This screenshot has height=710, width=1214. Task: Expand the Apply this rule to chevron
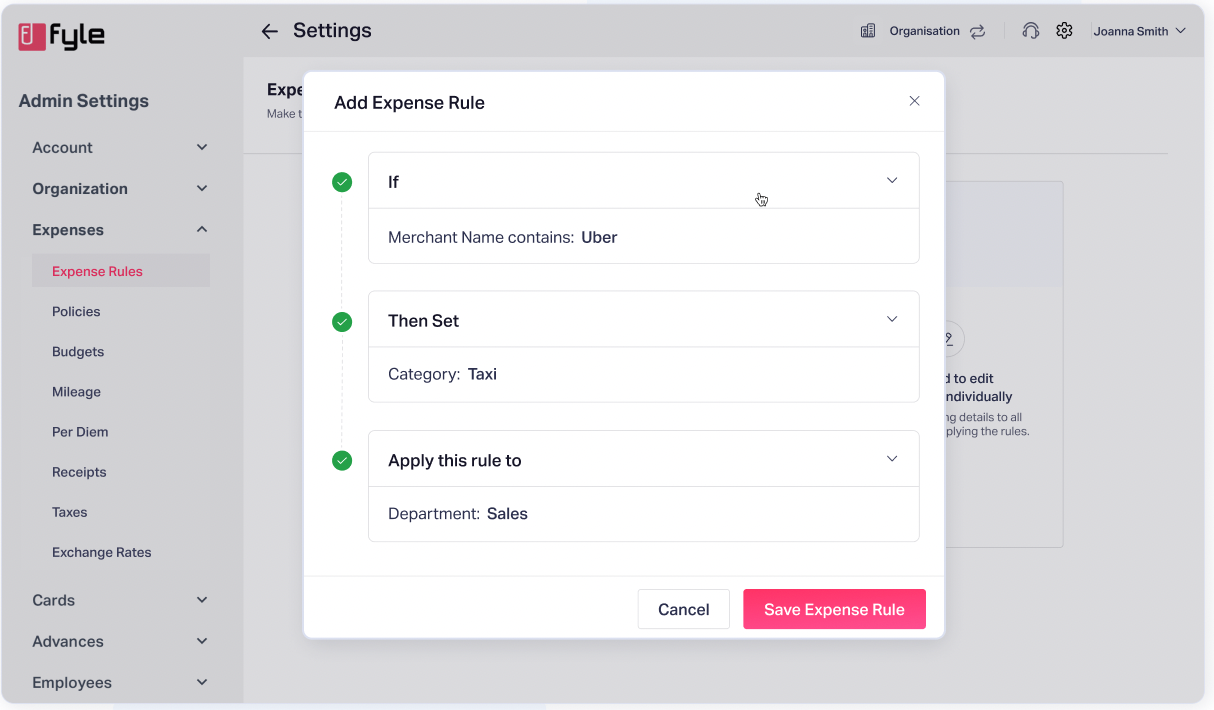click(892, 458)
